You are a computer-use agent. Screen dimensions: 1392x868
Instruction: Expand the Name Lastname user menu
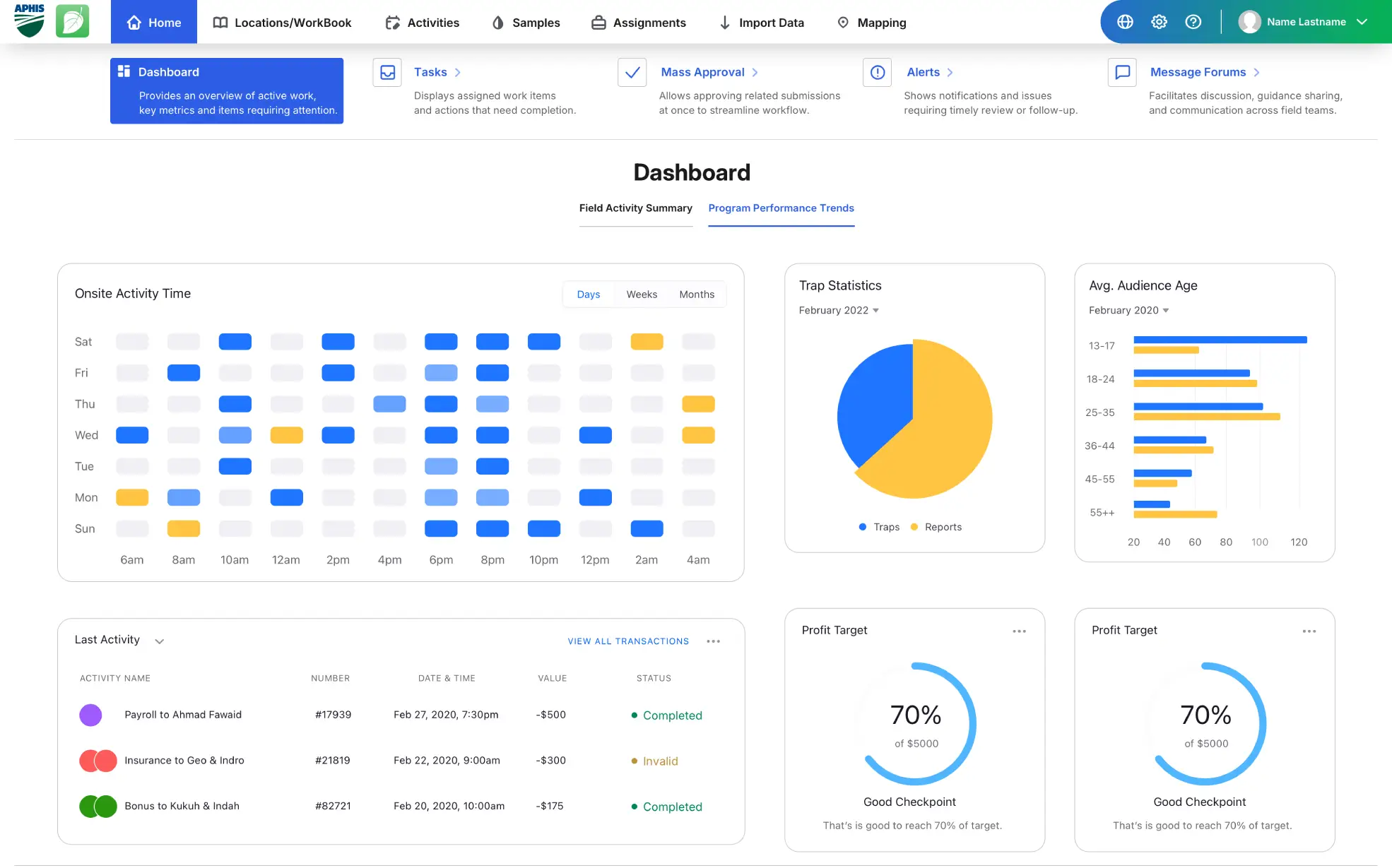(x=1306, y=22)
